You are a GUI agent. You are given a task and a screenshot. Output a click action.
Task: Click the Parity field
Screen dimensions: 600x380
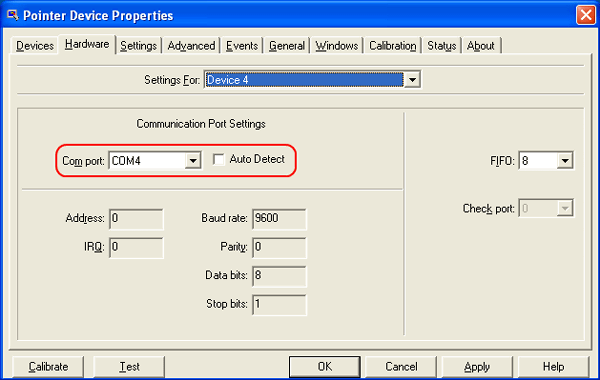click(279, 248)
